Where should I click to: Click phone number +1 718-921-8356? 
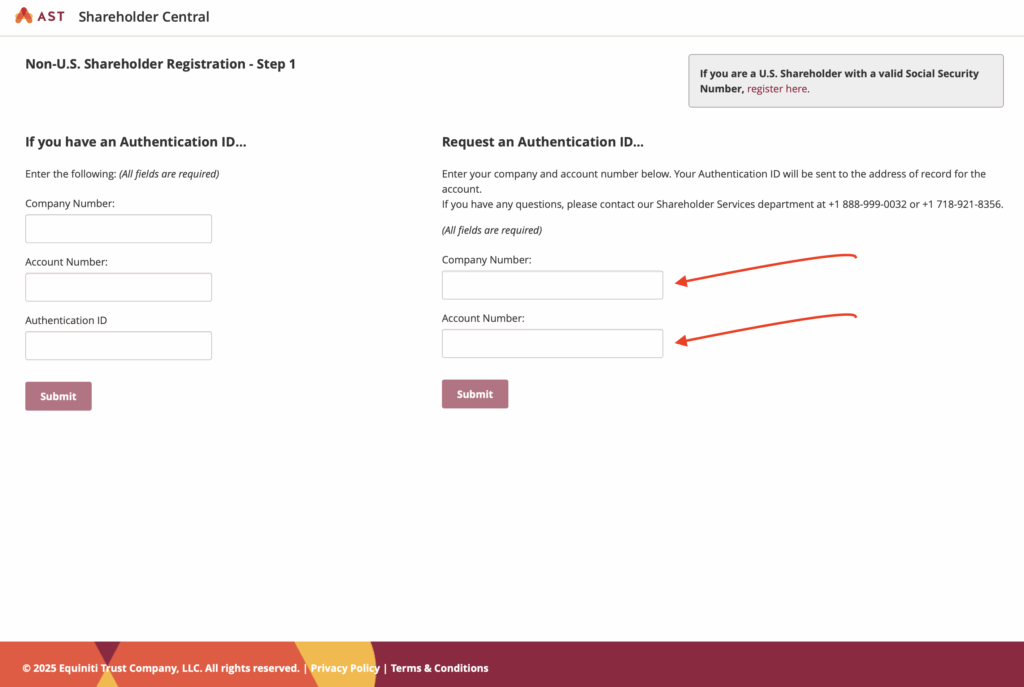coord(961,204)
